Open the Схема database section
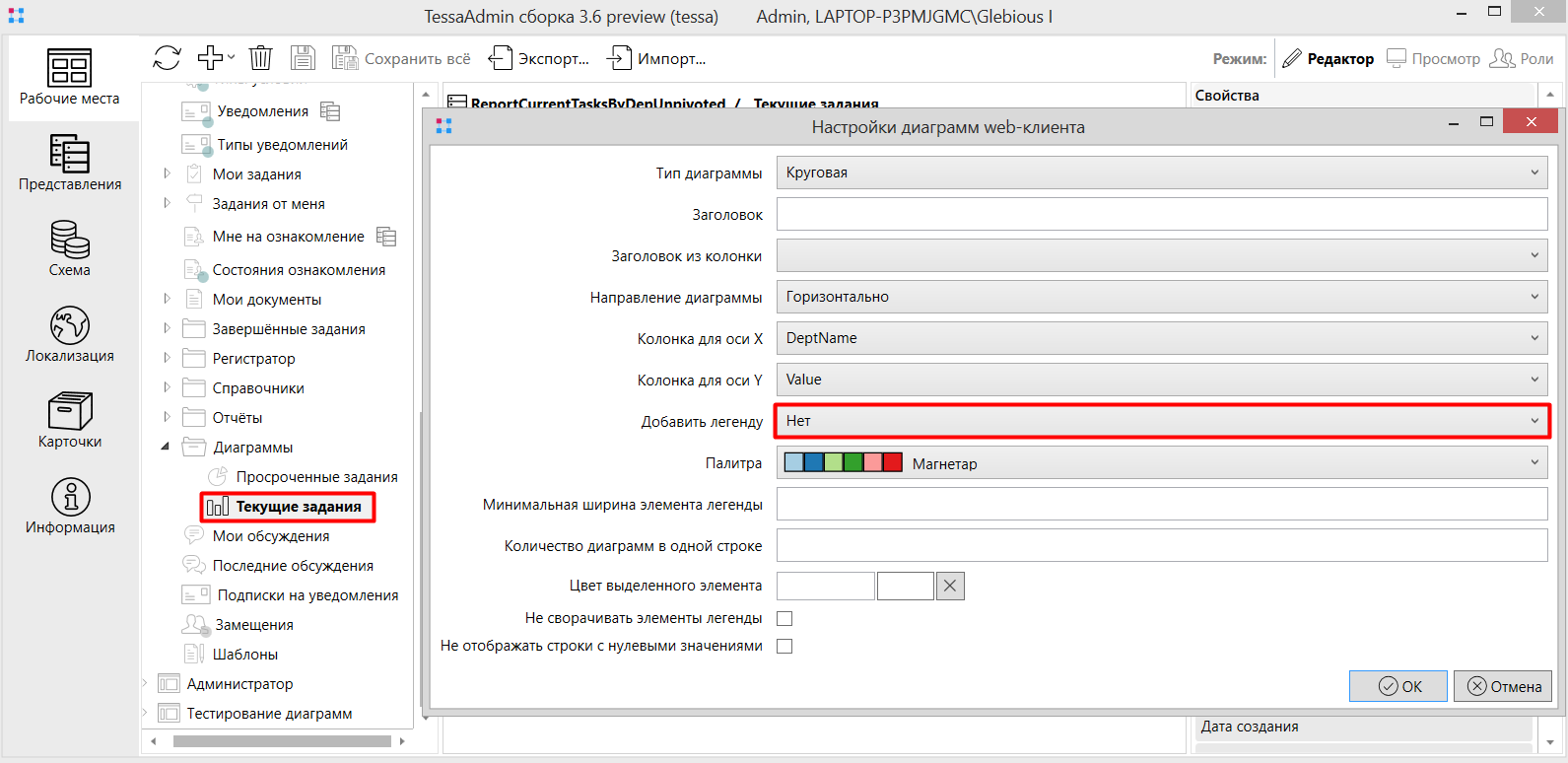Image resolution: width=1568 pixels, height=763 pixels. click(x=70, y=249)
